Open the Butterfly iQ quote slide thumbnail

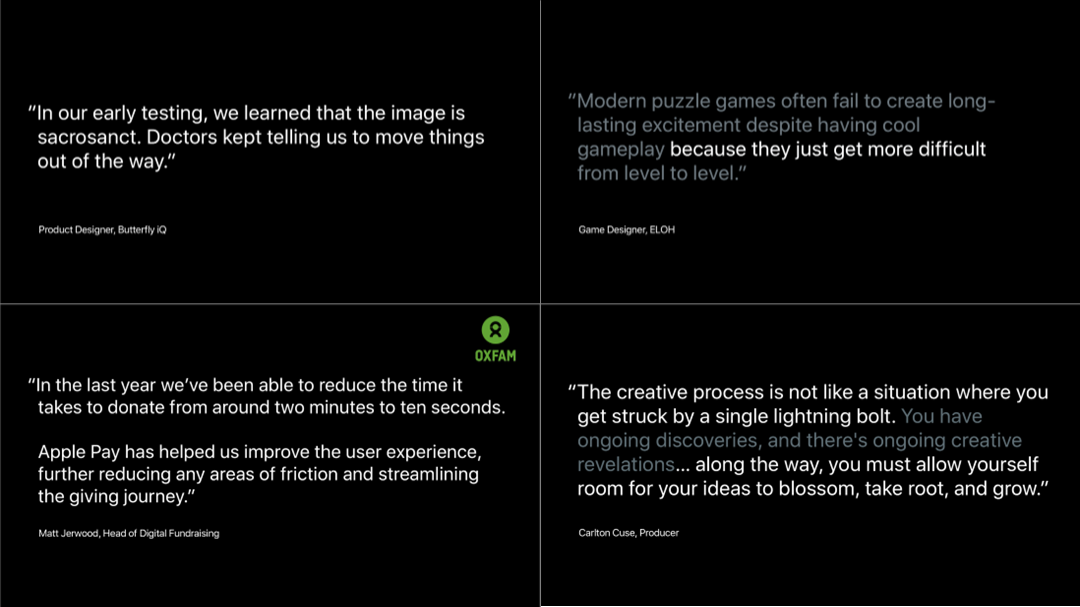click(x=270, y=152)
